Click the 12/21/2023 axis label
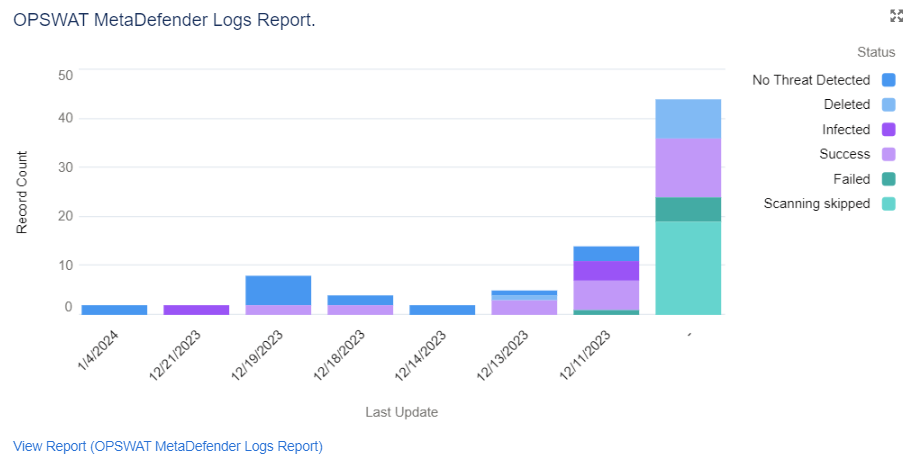The image size is (907, 457). click(175, 355)
